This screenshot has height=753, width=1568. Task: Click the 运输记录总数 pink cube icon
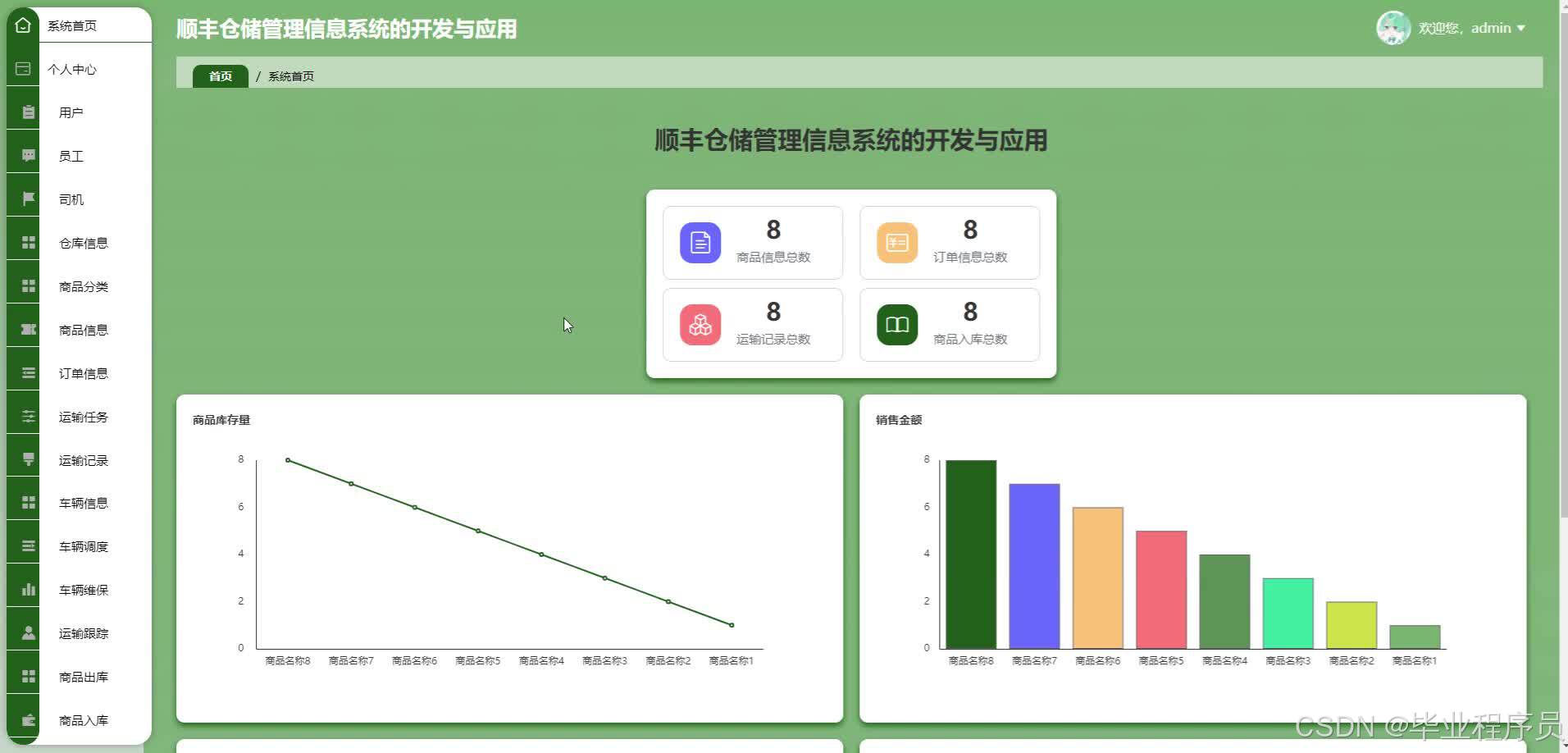pyautogui.click(x=699, y=324)
